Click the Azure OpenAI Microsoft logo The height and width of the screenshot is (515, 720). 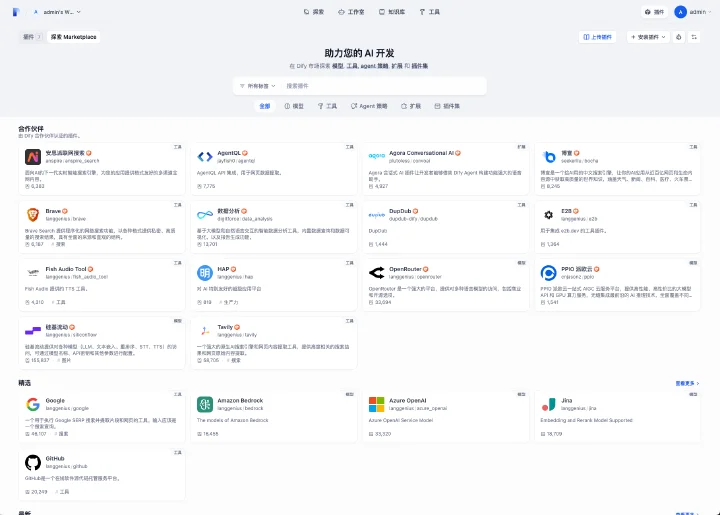click(377, 404)
